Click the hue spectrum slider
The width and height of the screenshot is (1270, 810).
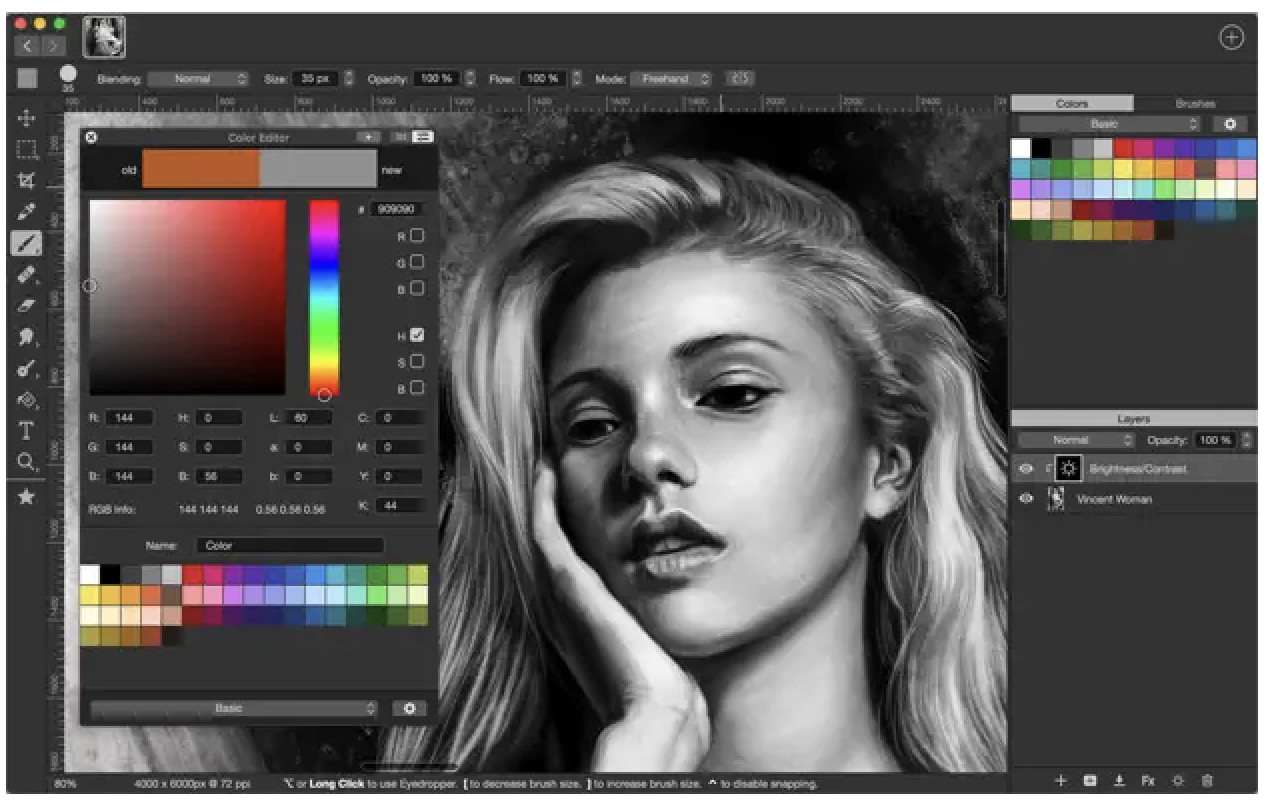click(323, 297)
